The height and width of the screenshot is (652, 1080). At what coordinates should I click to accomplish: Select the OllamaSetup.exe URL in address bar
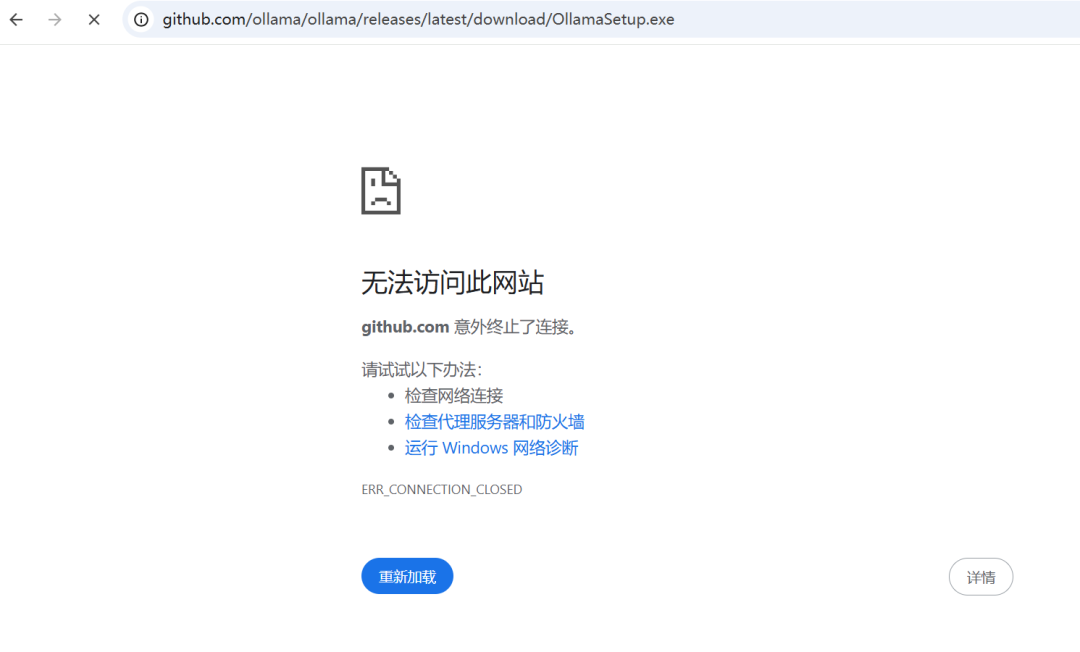click(418, 19)
